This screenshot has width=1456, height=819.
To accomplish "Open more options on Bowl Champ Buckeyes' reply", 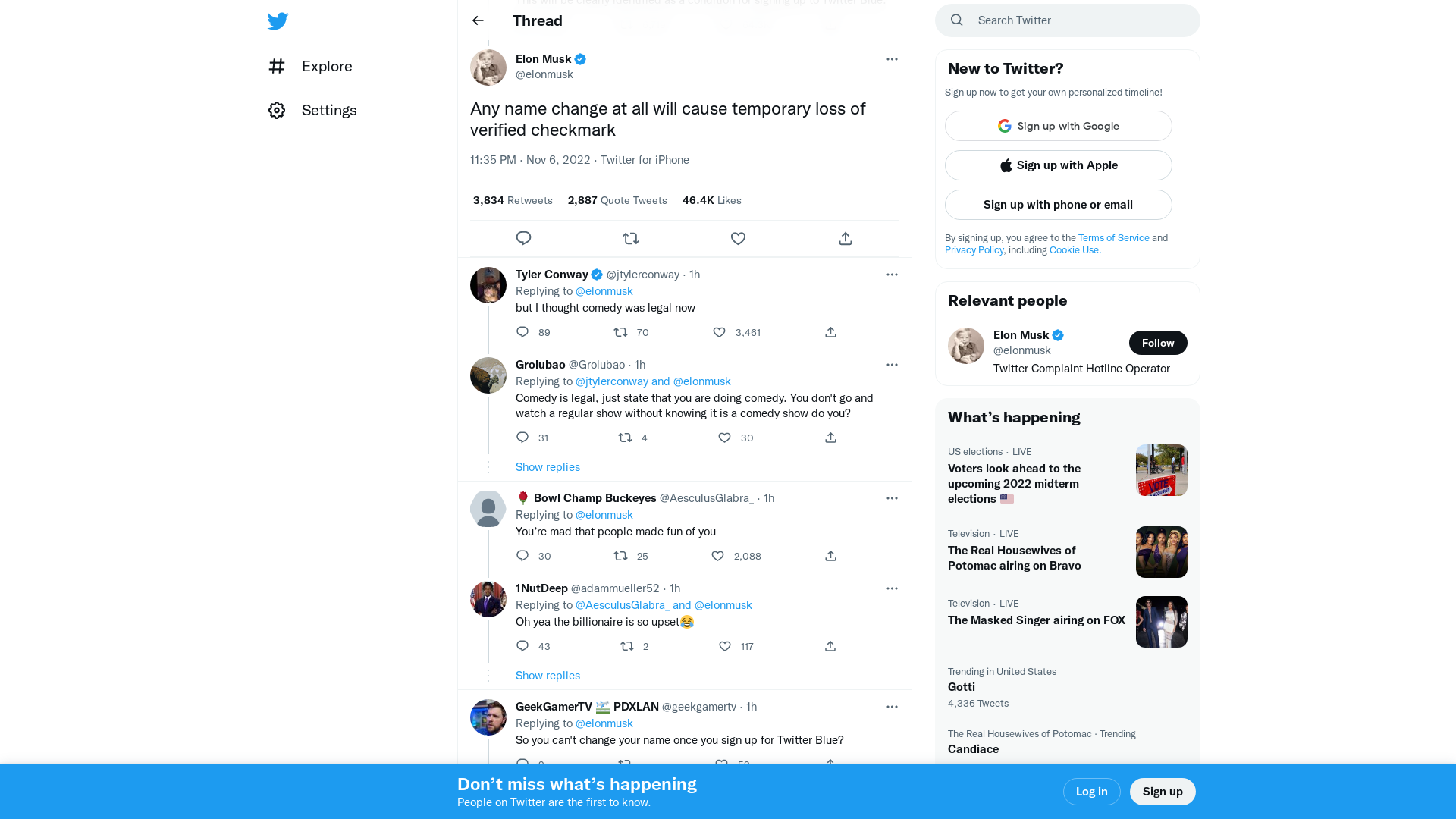I will click(892, 498).
